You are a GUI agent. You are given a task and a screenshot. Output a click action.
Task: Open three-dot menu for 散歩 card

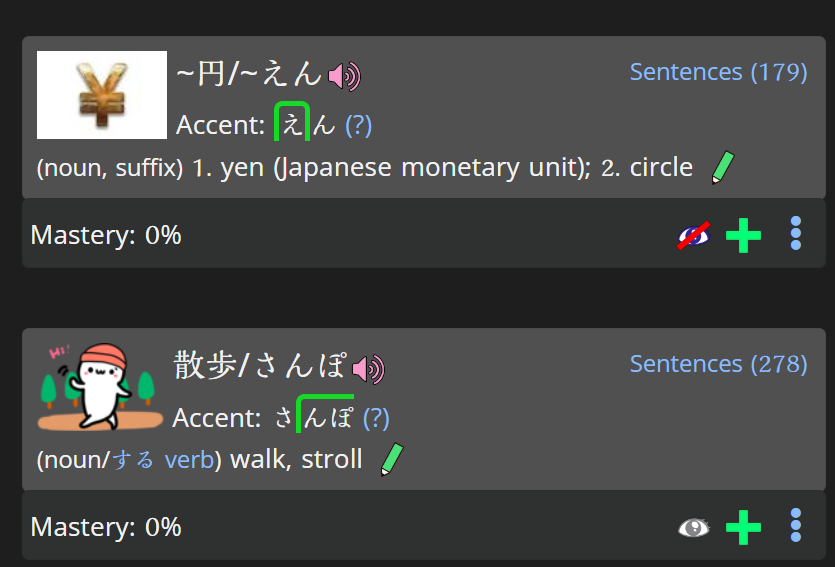[x=796, y=525]
